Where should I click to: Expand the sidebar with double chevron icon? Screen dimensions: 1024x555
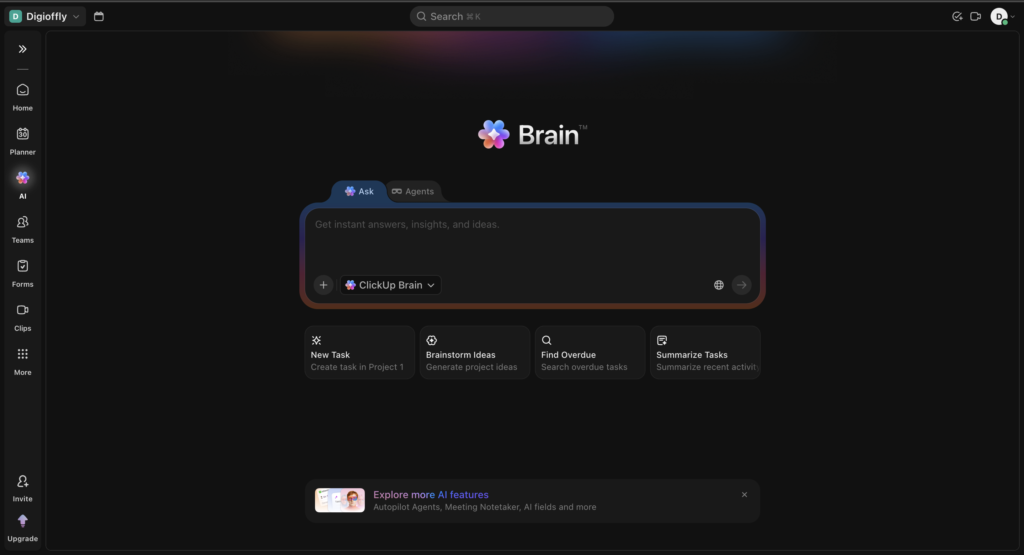(x=22, y=49)
